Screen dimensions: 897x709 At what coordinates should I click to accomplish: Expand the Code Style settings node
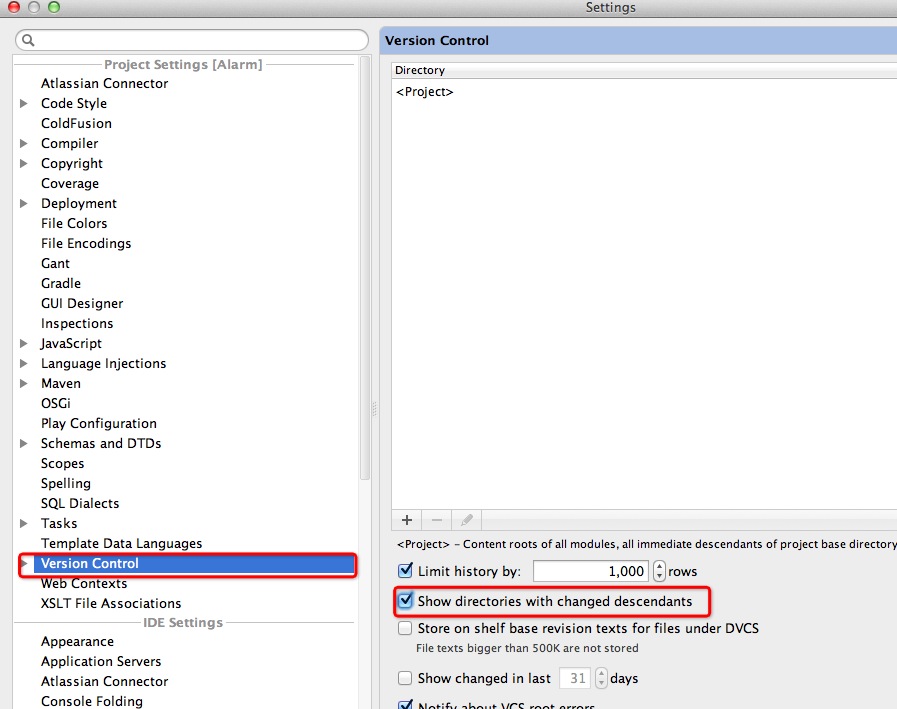click(24, 103)
